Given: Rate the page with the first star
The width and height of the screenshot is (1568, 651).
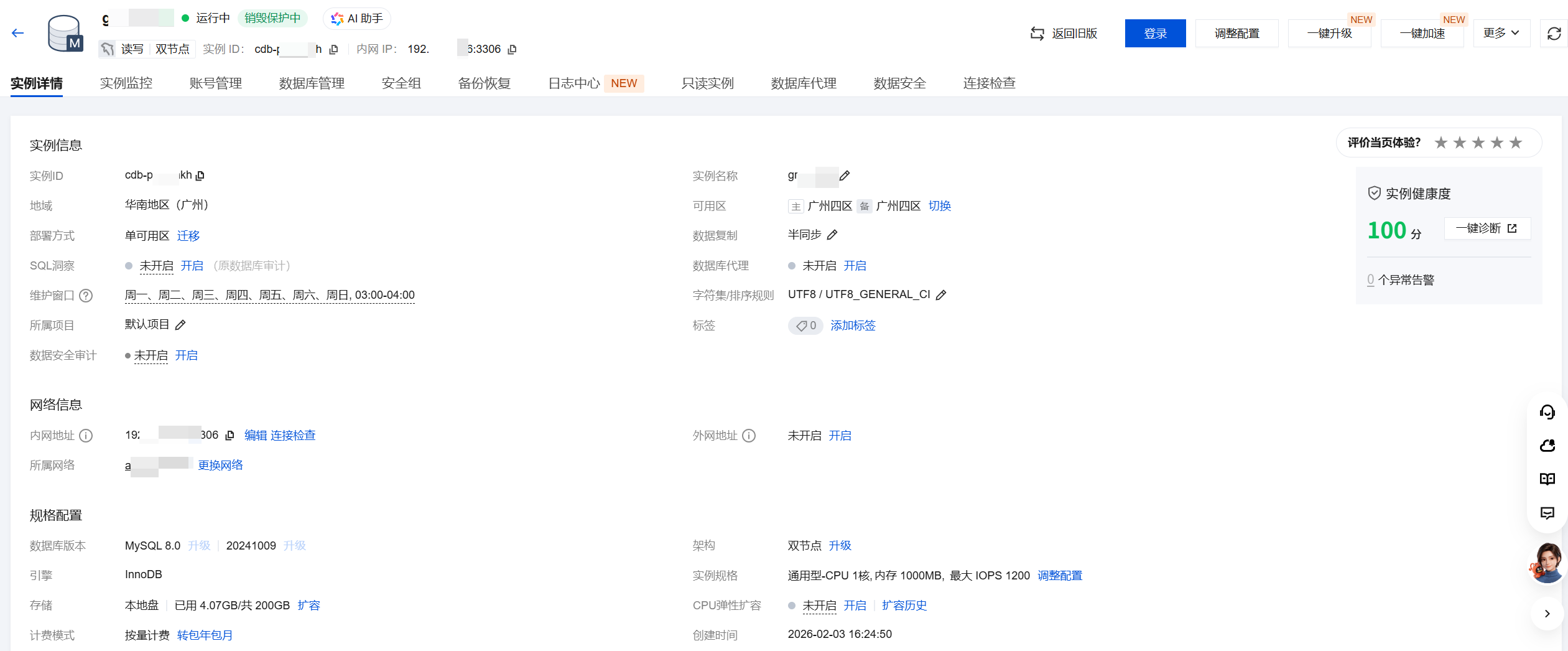Looking at the screenshot, I should coord(1441,143).
